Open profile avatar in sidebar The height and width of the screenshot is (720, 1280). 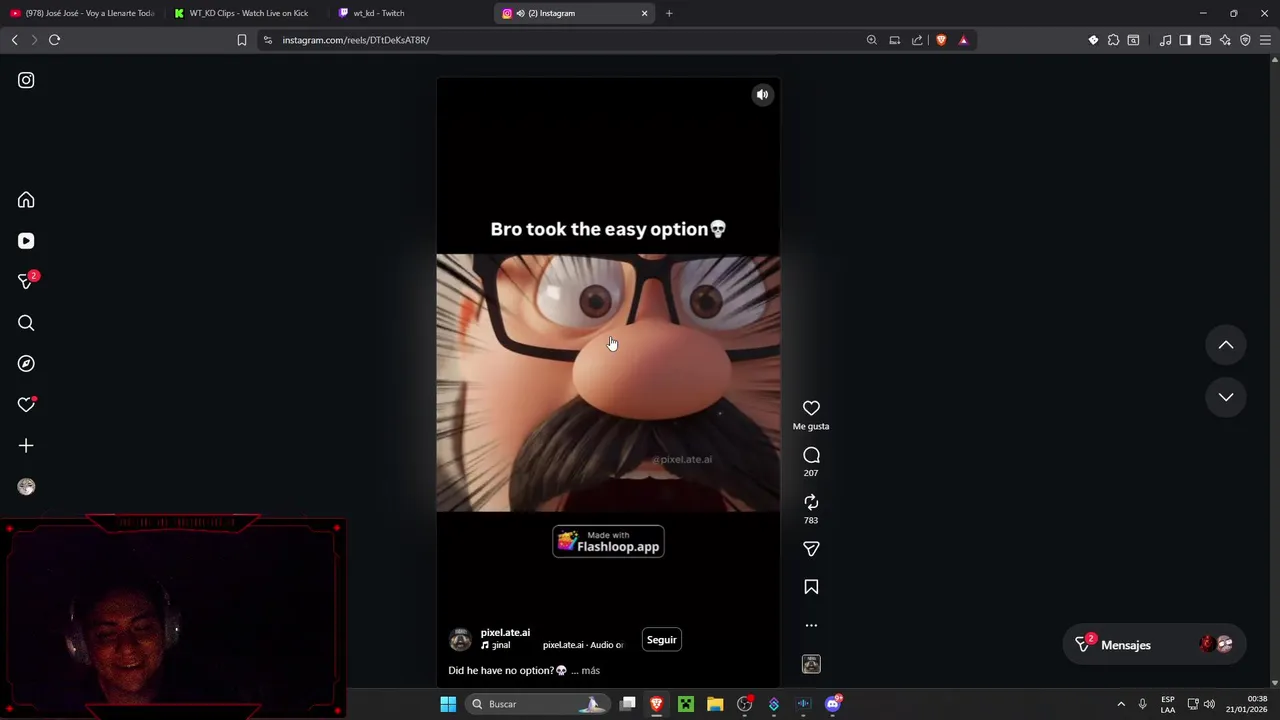tap(26, 487)
